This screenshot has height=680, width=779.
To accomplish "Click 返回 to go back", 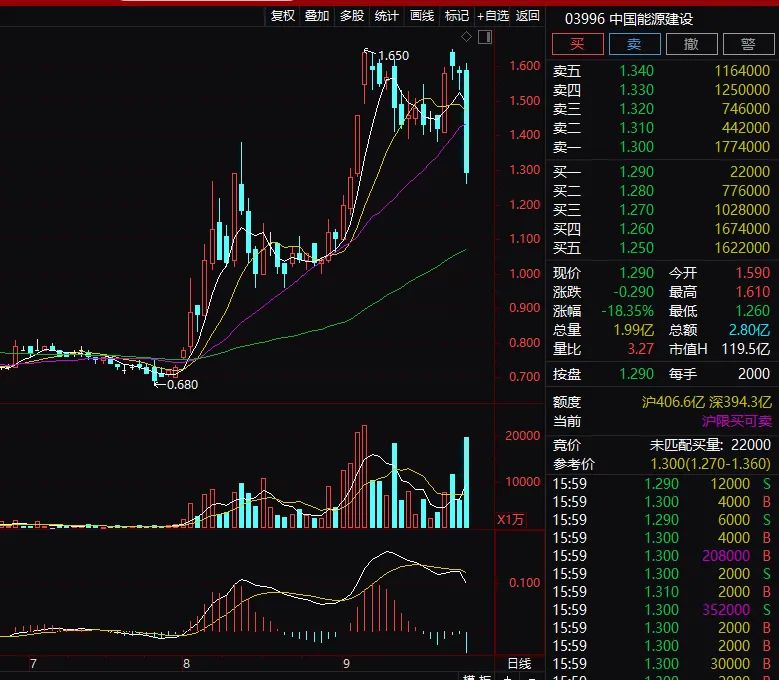I will click(x=528, y=16).
